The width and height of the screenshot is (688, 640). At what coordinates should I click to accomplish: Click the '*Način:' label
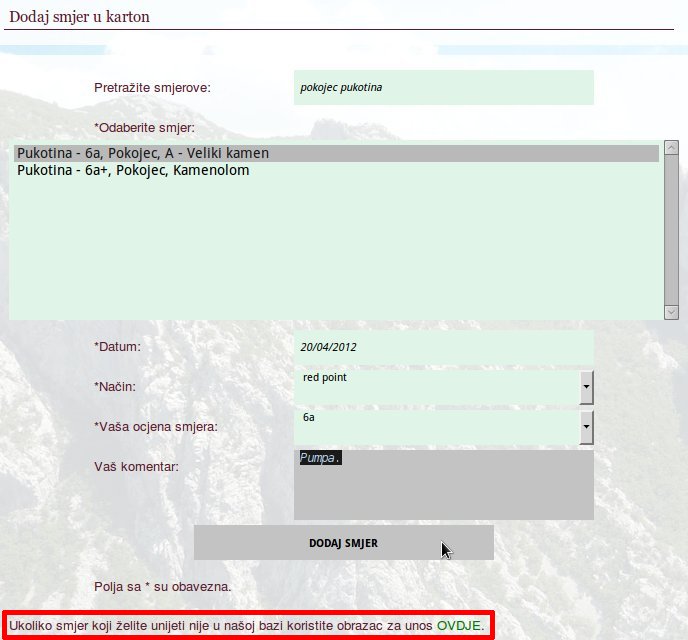[115, 386]
